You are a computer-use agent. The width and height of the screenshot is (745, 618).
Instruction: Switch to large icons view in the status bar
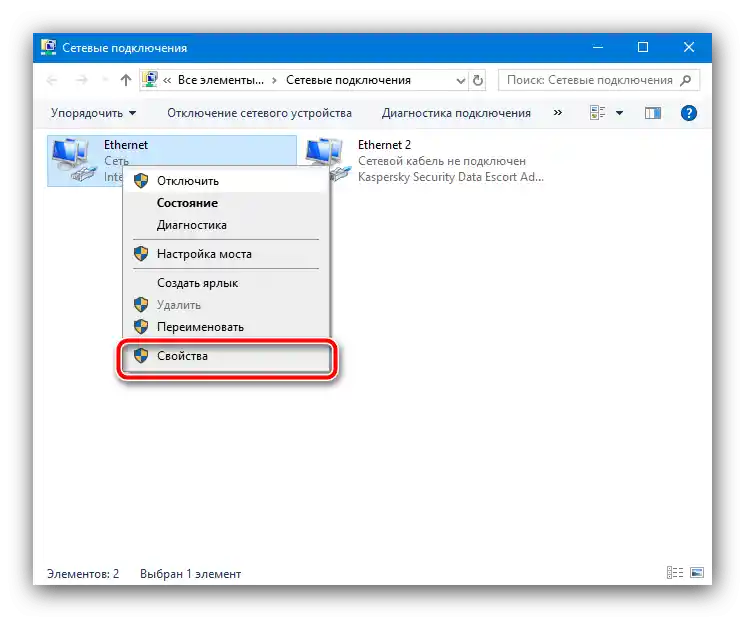(697, 572)
